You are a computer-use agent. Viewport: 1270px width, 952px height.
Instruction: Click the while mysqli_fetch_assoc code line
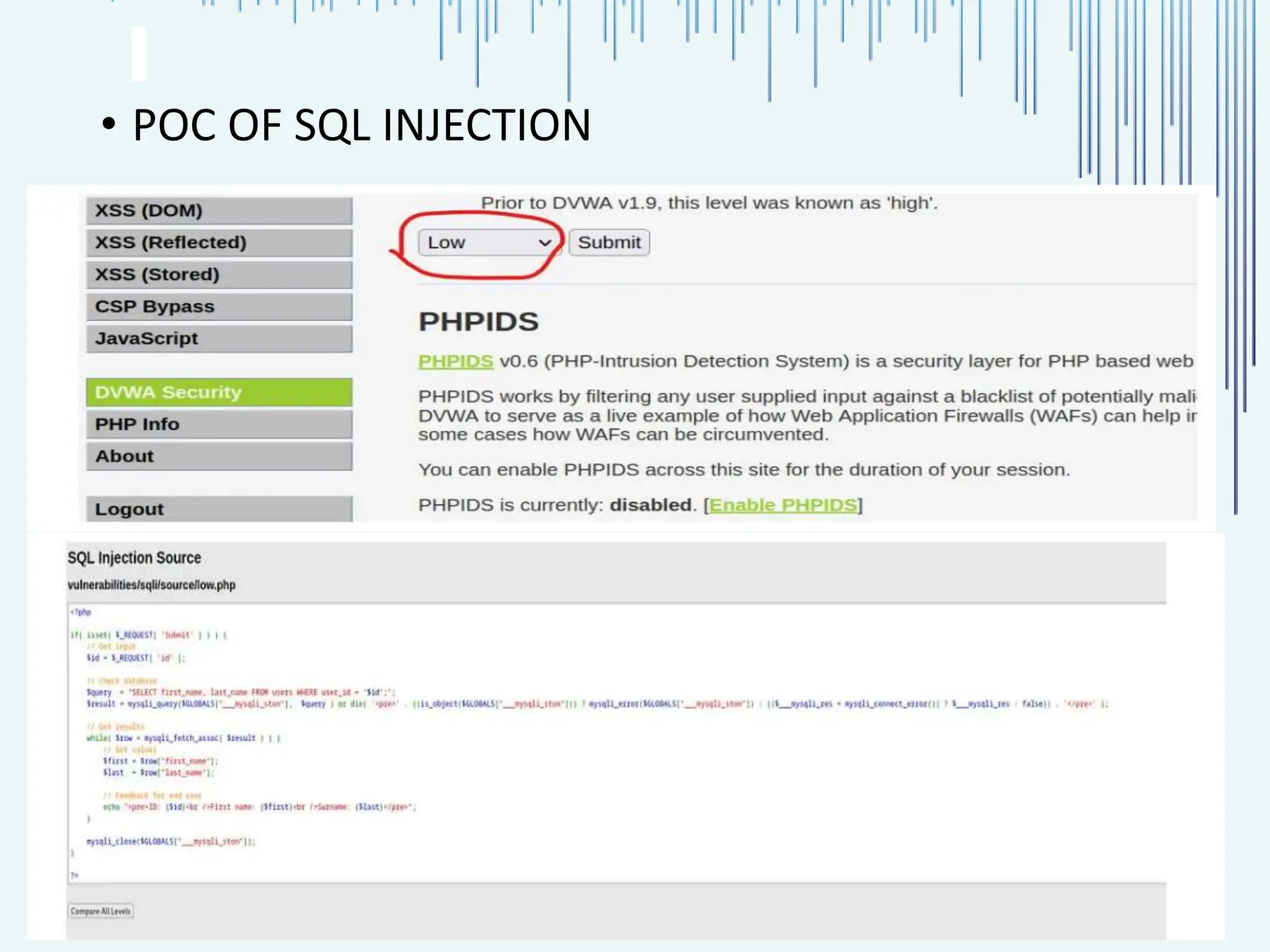184,738
